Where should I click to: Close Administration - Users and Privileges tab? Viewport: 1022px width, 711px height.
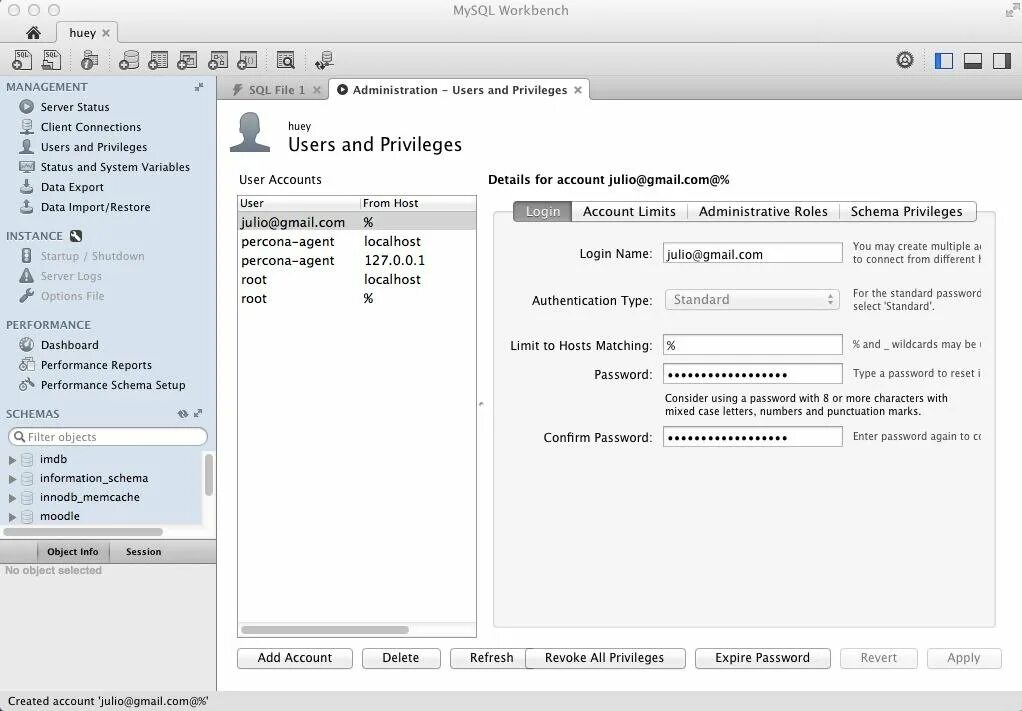pos(577,90)
